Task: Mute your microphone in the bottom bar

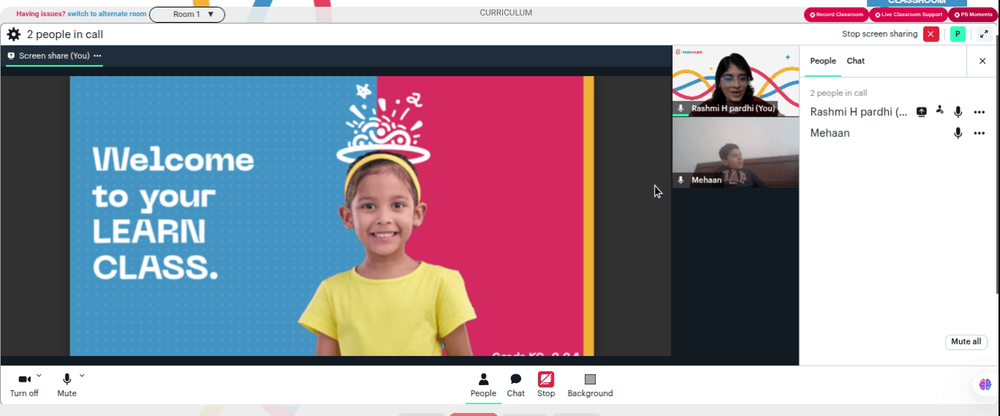Action: [x=67, y=385]
